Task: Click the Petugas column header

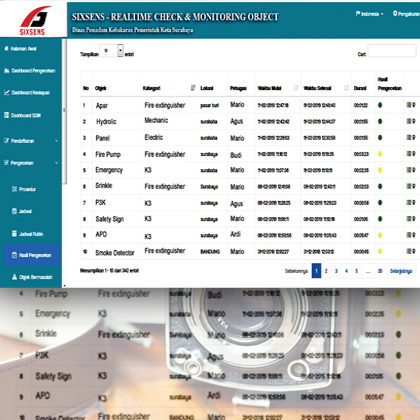Action: coord(238,88)
